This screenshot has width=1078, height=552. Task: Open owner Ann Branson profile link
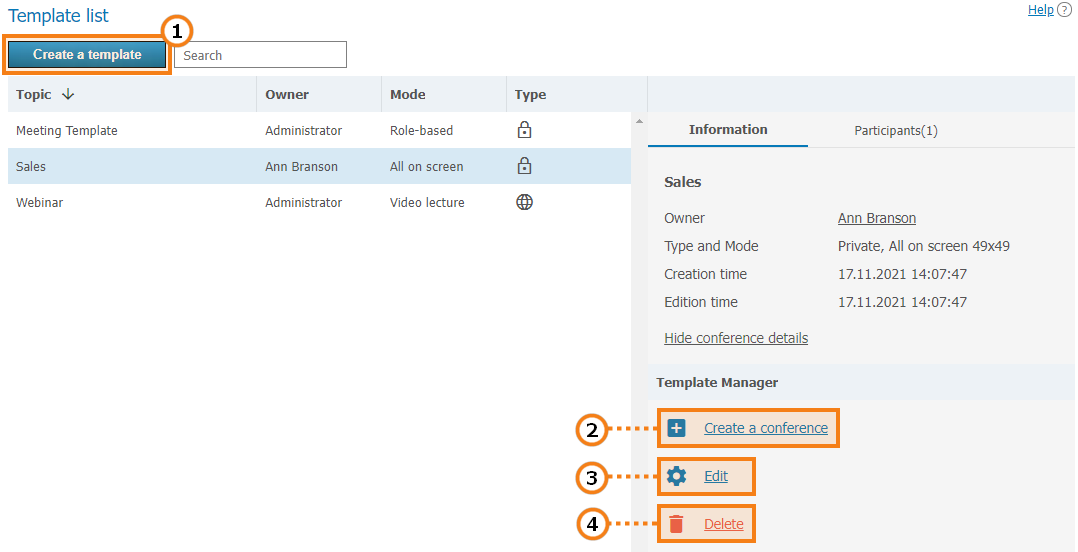[x=876, y=218]
